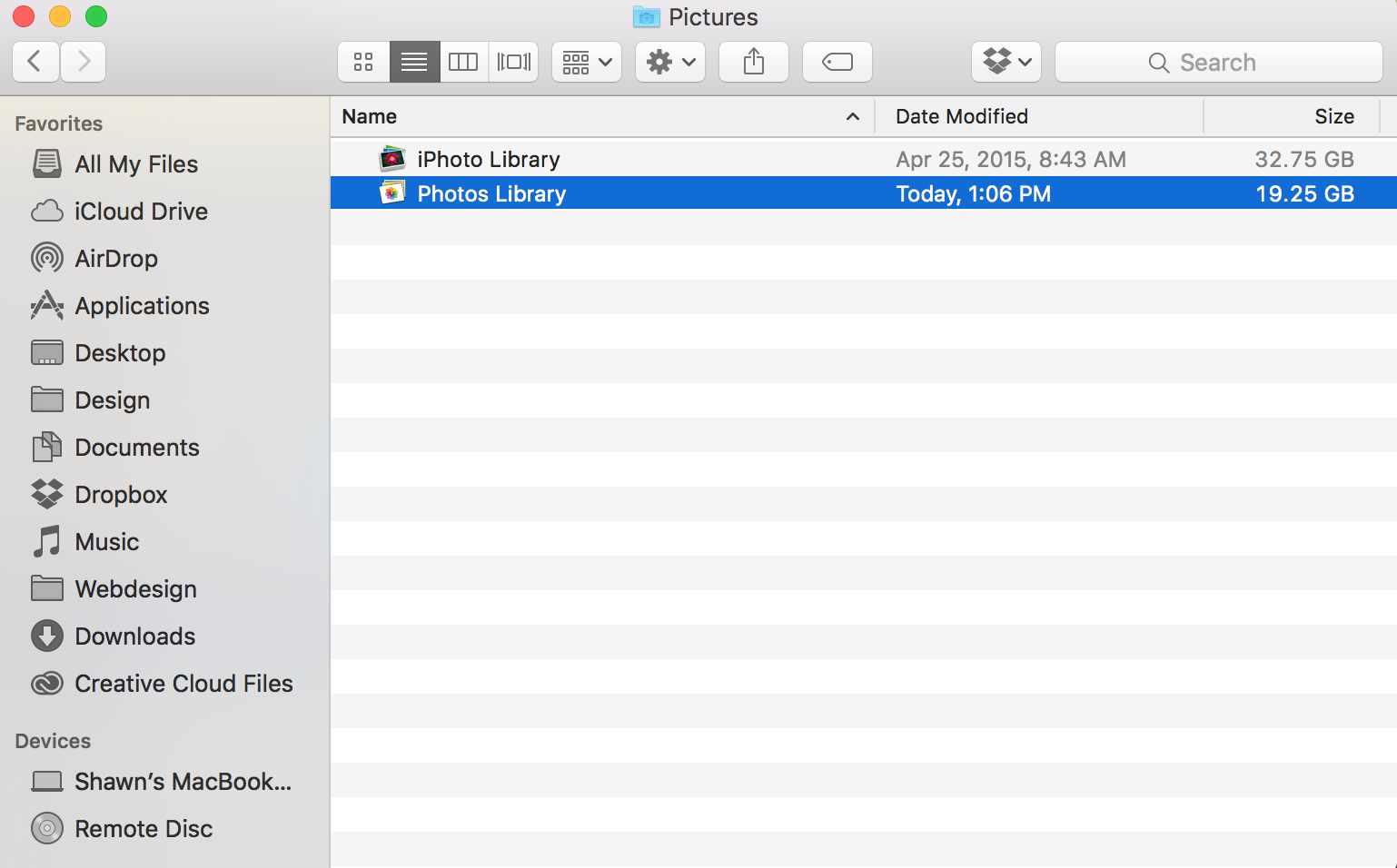Viewport: 1397px width, 868px height.
Task: Open Documents in sidebar
Action: pyautogui.click(x=137, y=448)
